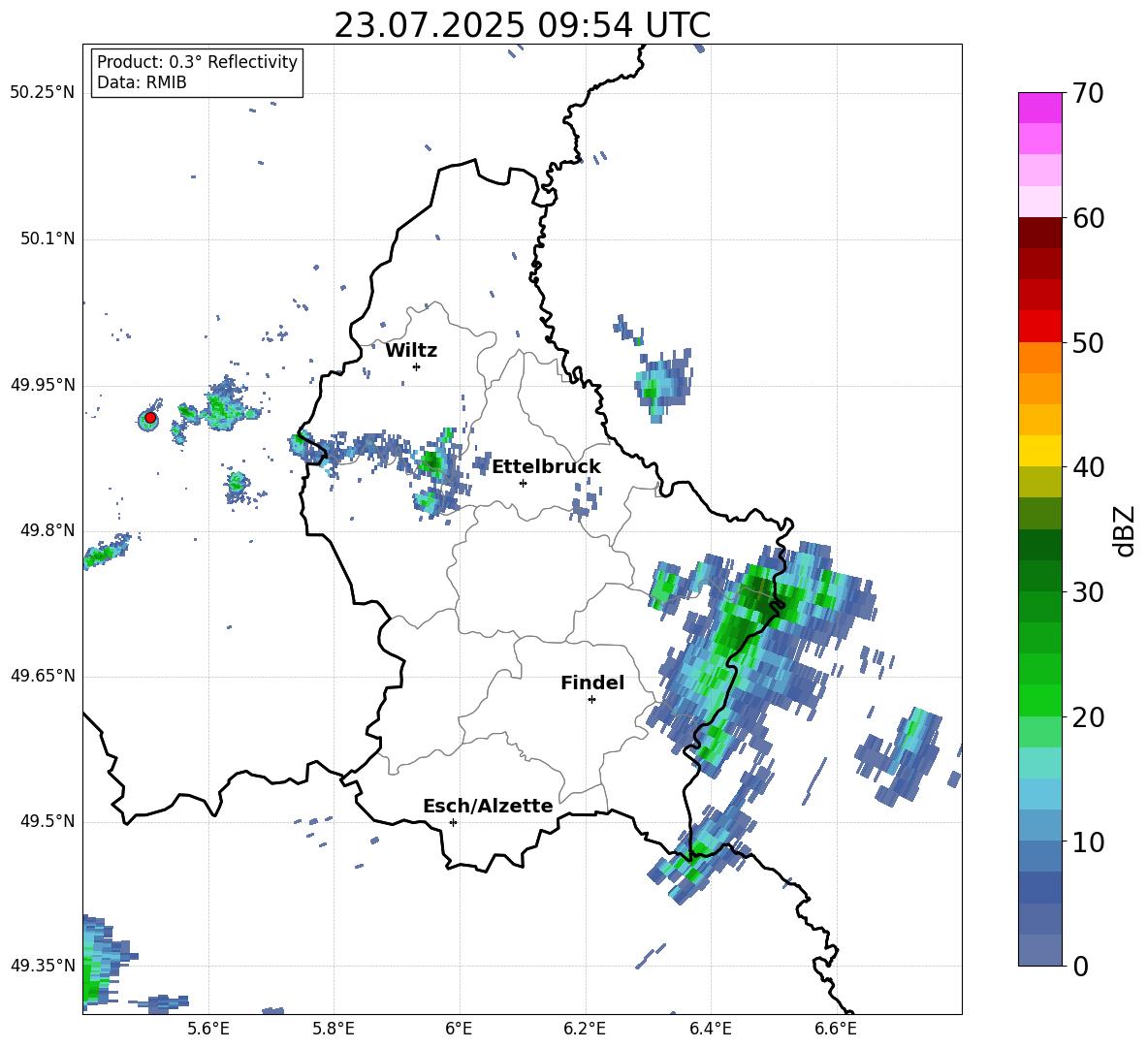Click the 5.6°E longitude label
This screenshot has height=1048, width=1148.
[208, 1029]
